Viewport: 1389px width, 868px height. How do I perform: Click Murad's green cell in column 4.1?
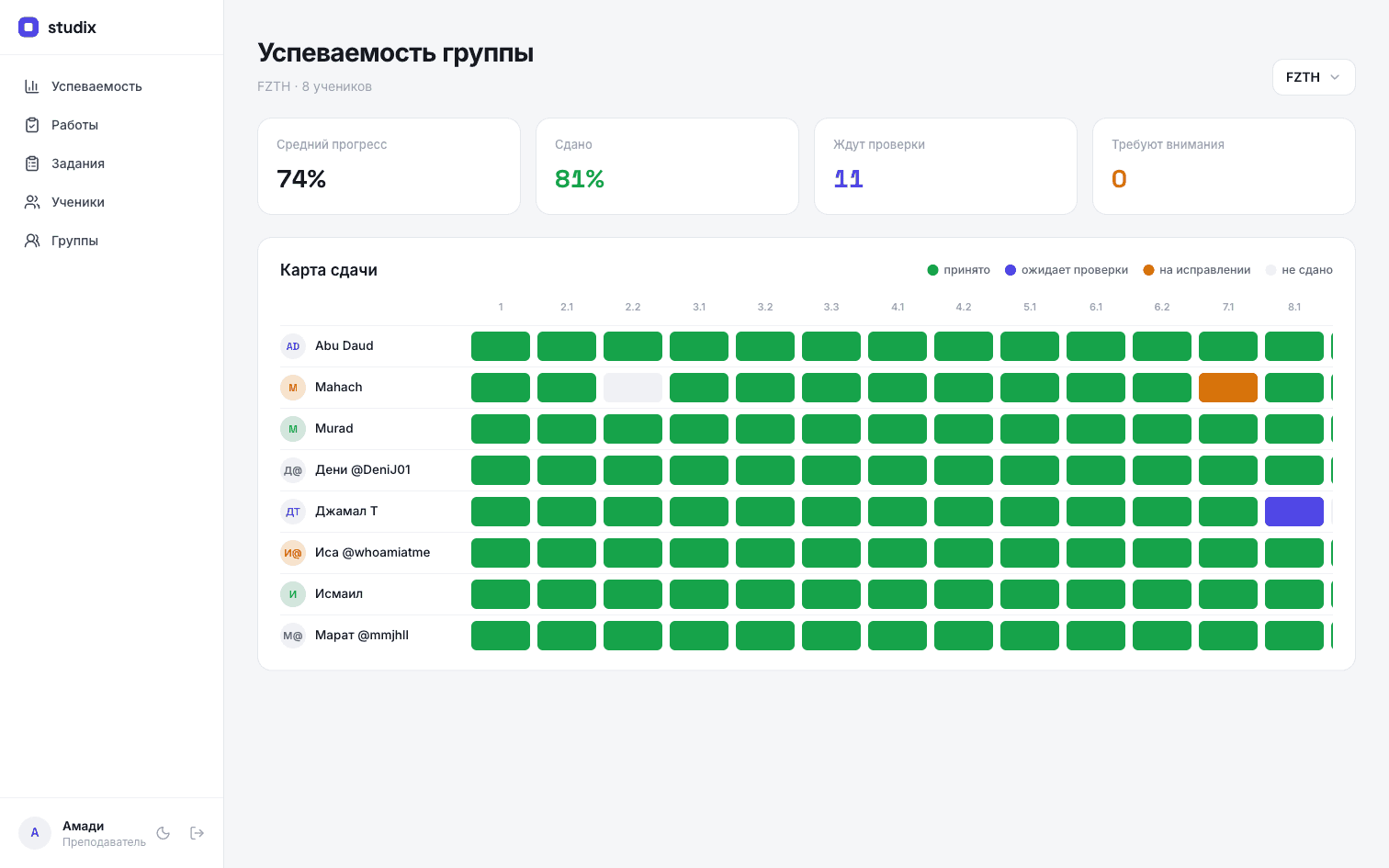(898, 429)
